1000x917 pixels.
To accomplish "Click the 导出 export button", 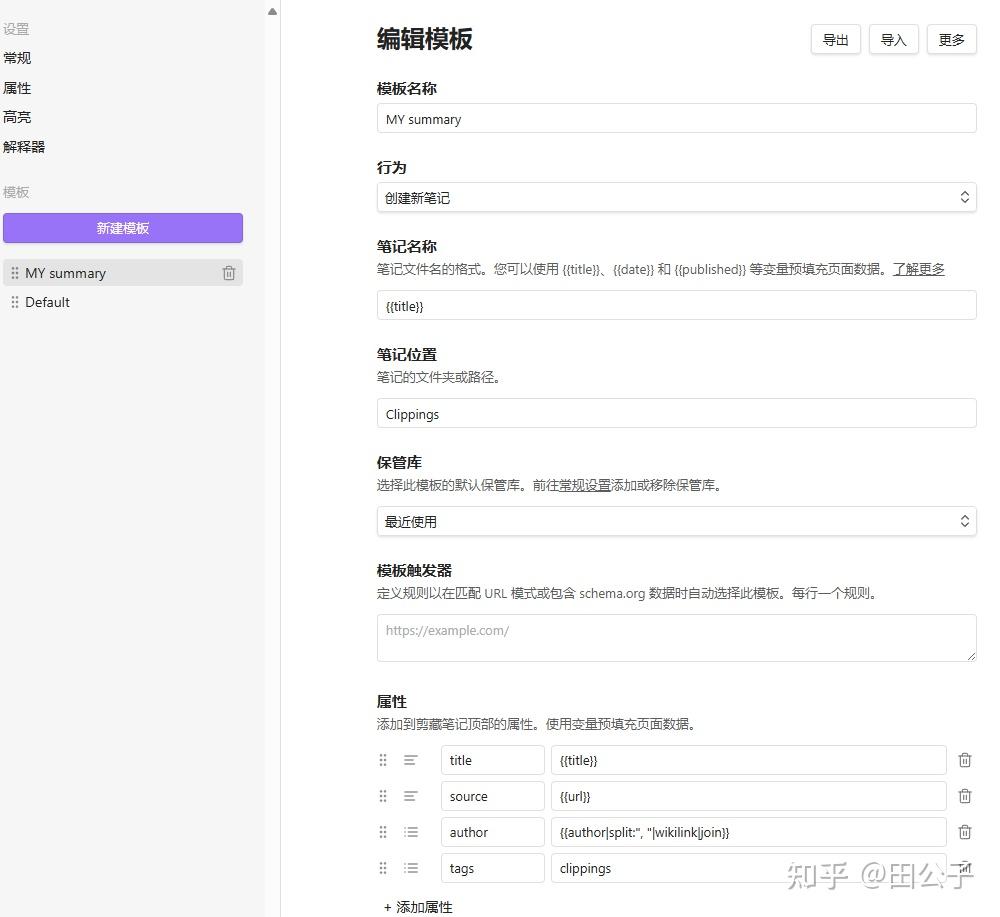I will [x=835, y=39].
